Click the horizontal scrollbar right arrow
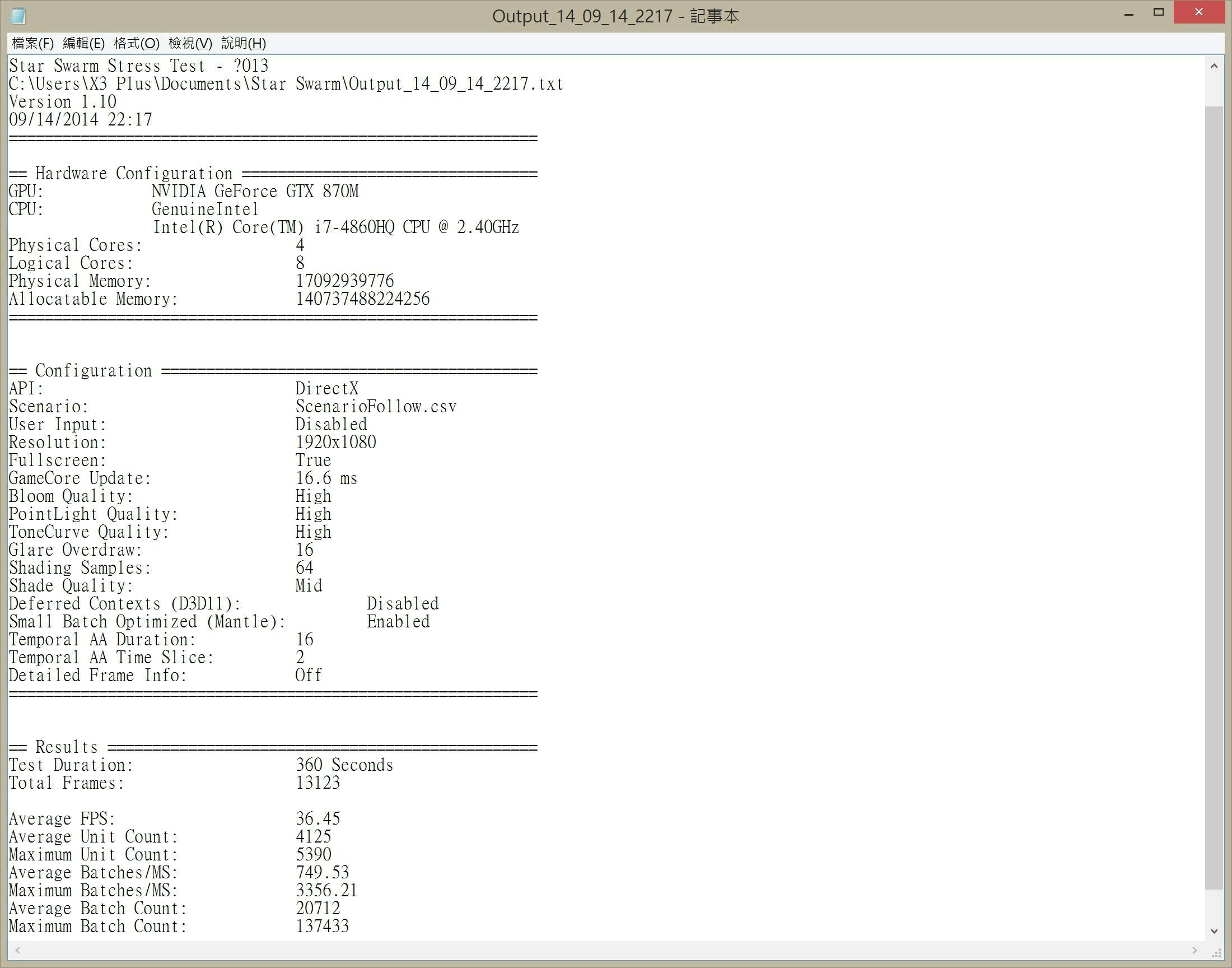The image size is (1232, 968). (x=1194, y=951)
